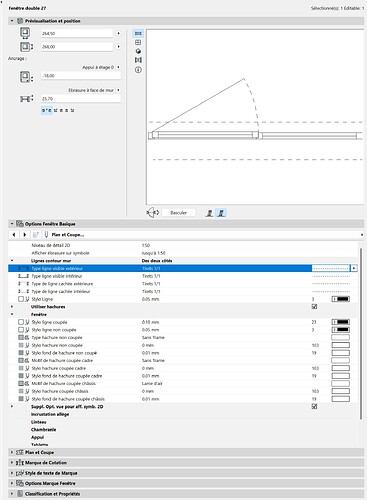The height and width of the screenshot is (500, 367).
Task: Click the width field showing 264,50
Action: (x=77, y=33)
